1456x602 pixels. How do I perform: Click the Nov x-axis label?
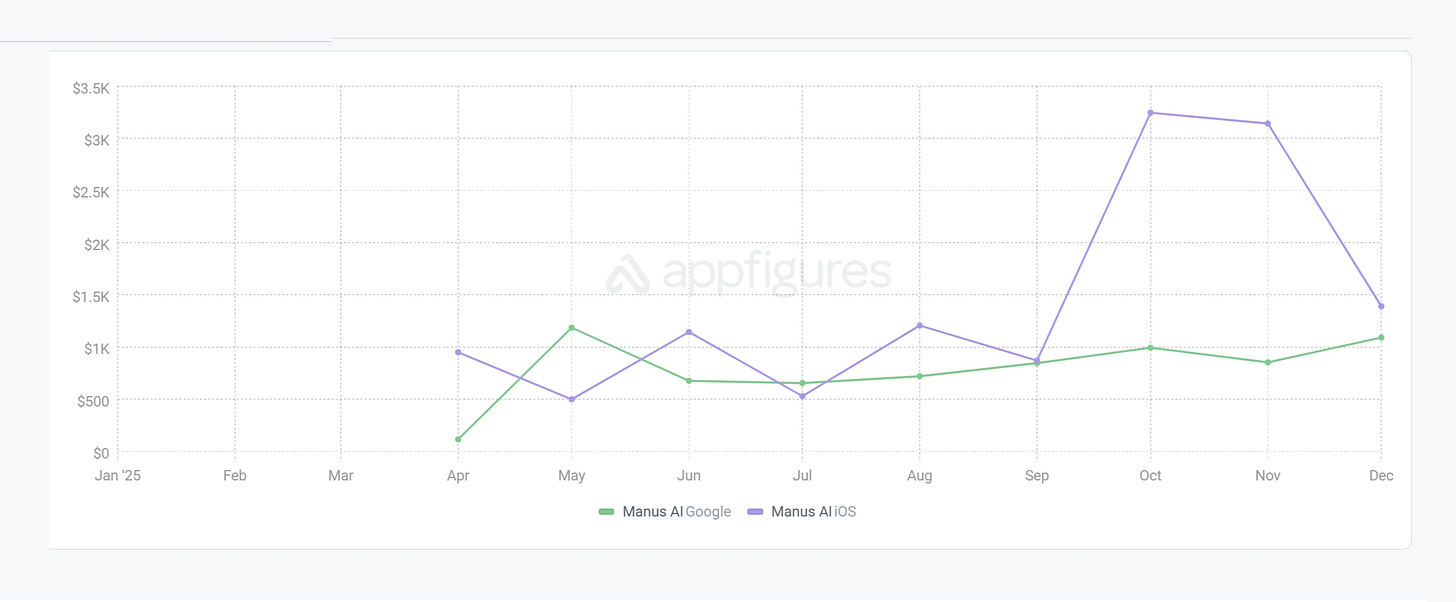[1268, 476]
